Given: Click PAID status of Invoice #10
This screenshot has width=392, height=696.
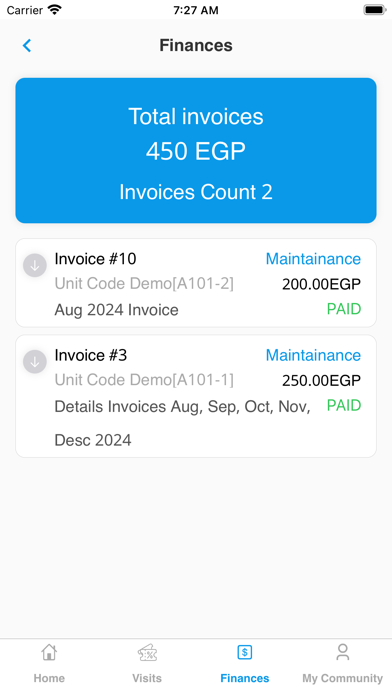Looking at the screenshot, I should pos(344,309).
